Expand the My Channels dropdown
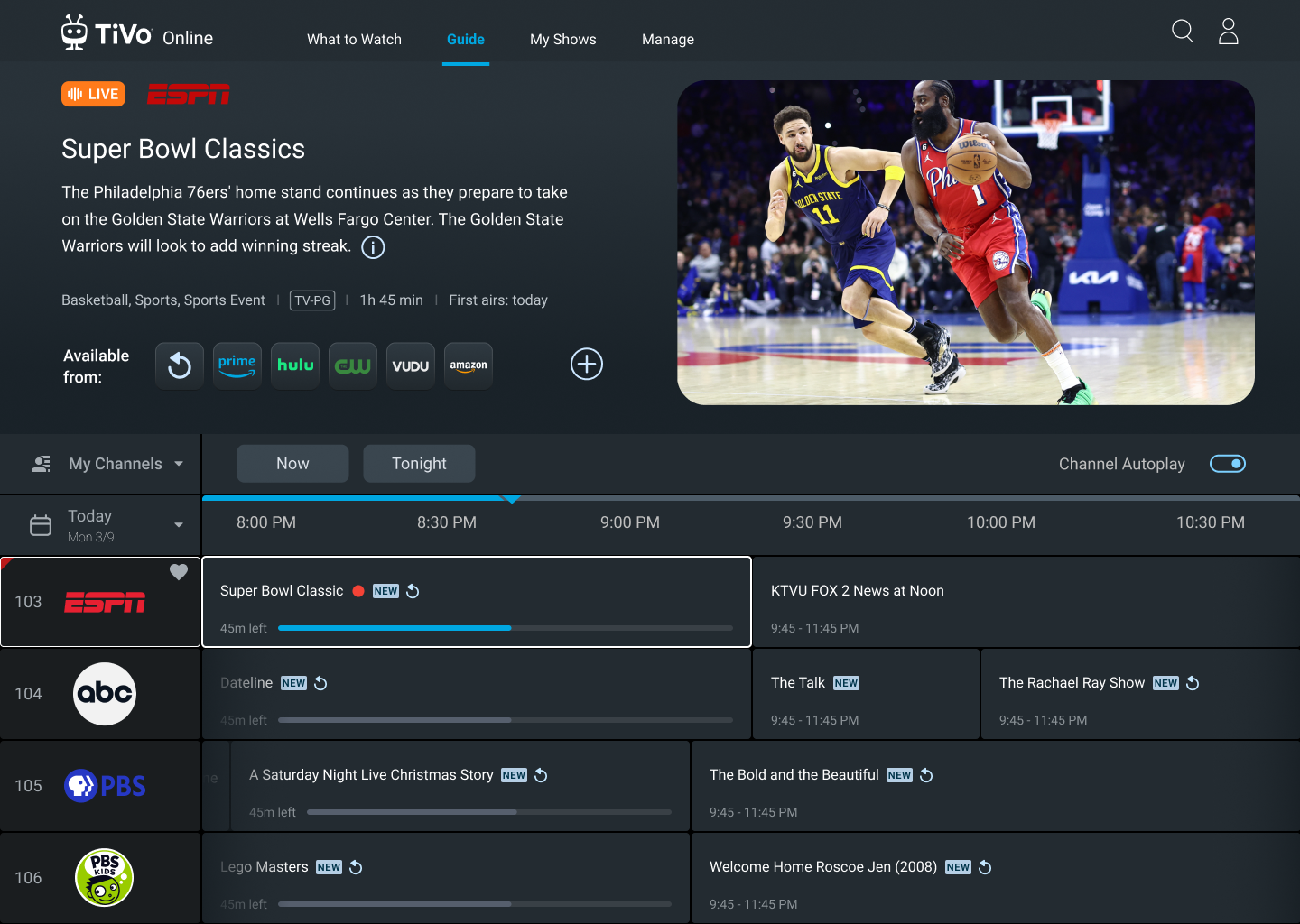The image size is (1300, 924). click(x=107, y=464)
